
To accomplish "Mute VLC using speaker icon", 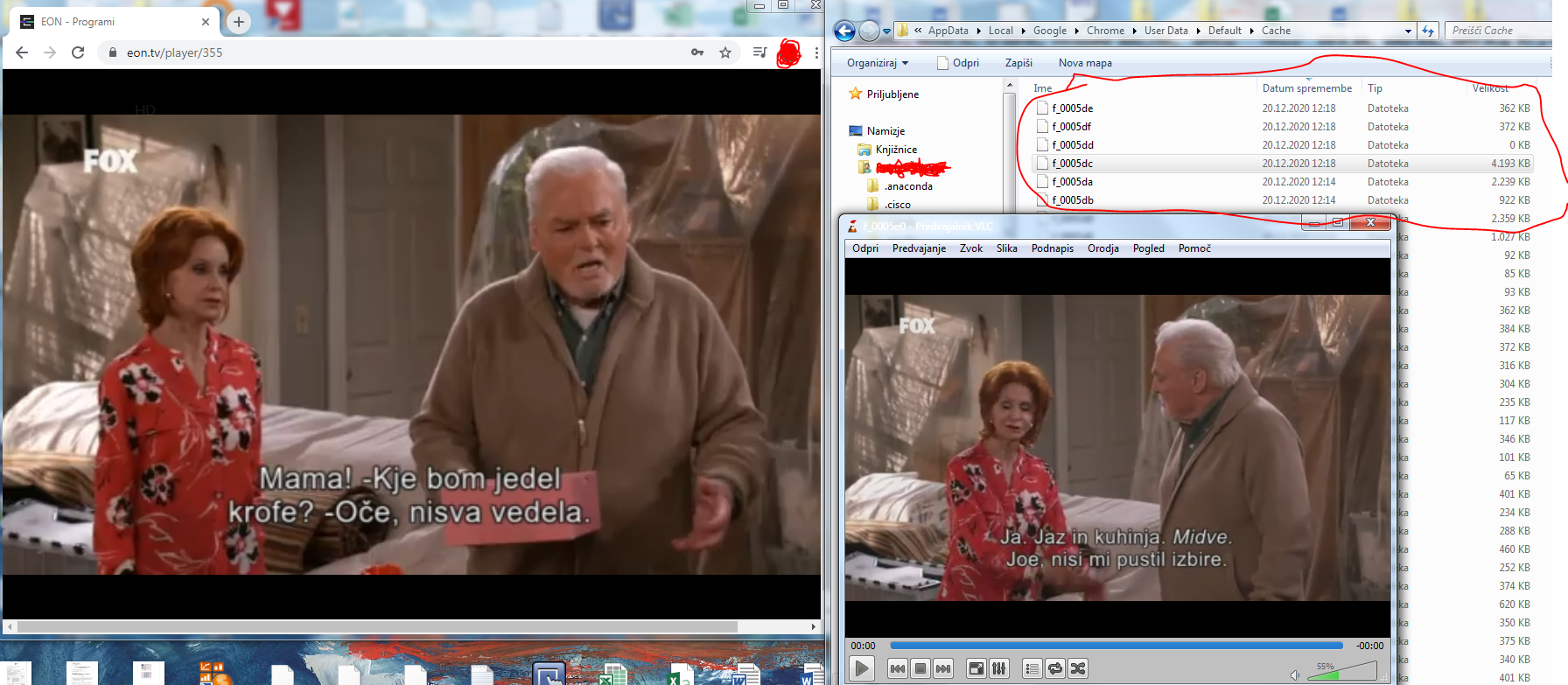I will (x=1295, y=675).
